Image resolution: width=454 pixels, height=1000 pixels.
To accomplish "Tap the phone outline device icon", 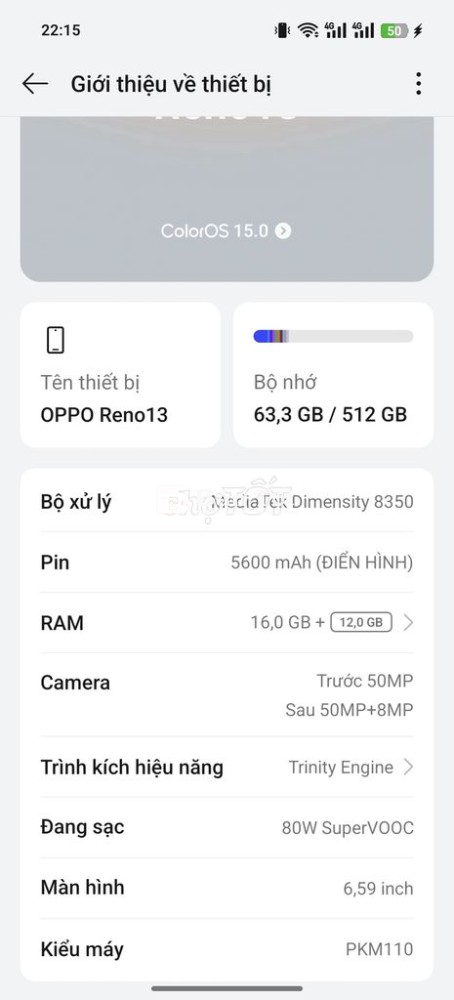I will click(55, 339).
